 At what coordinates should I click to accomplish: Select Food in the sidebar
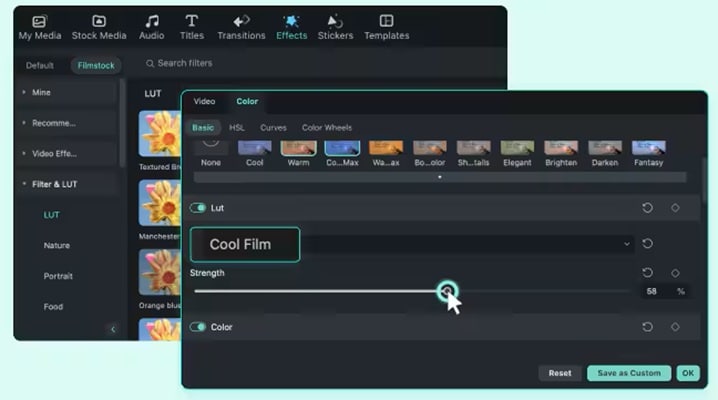coord(53,307)
